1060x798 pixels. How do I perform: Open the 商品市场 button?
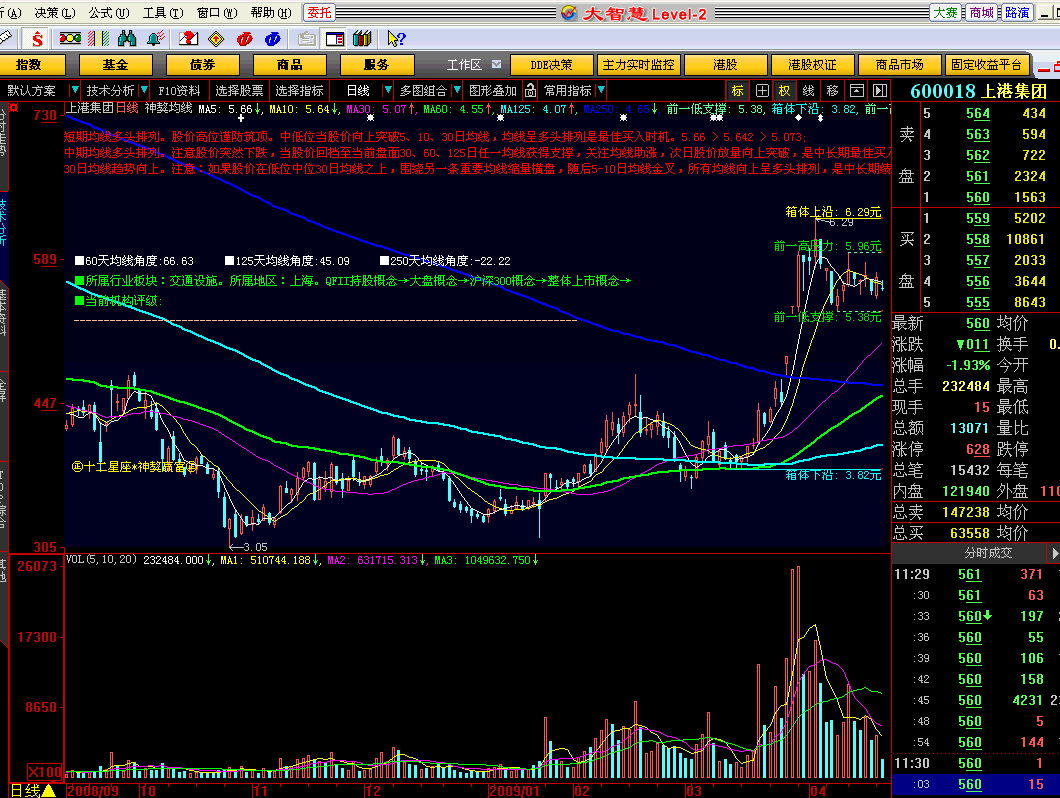point(900,65)
